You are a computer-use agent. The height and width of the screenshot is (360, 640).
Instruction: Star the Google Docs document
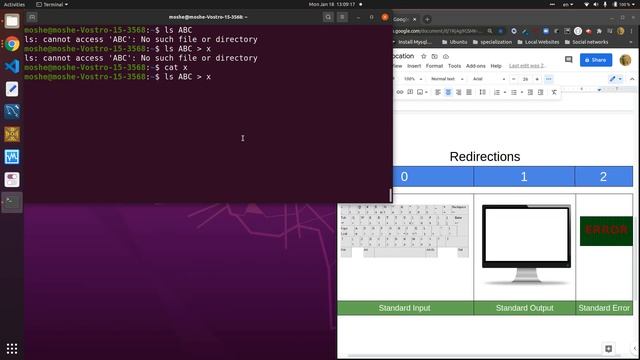point(424,56)
